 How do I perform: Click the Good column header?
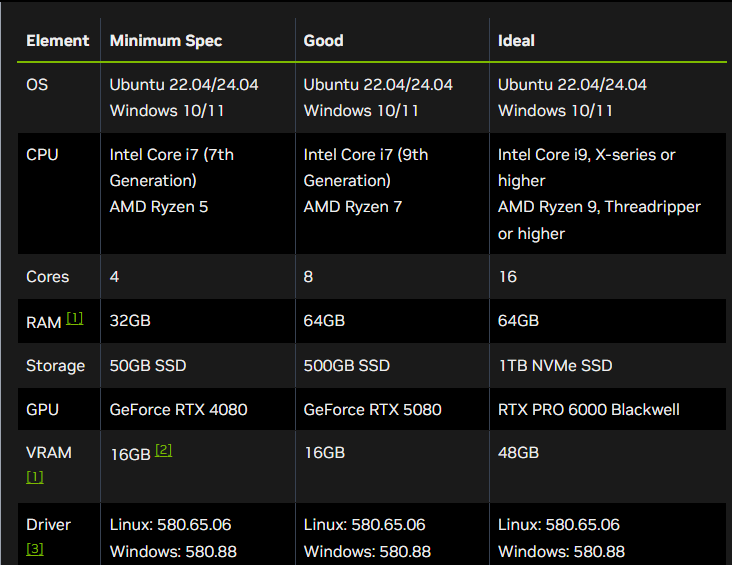323,41
